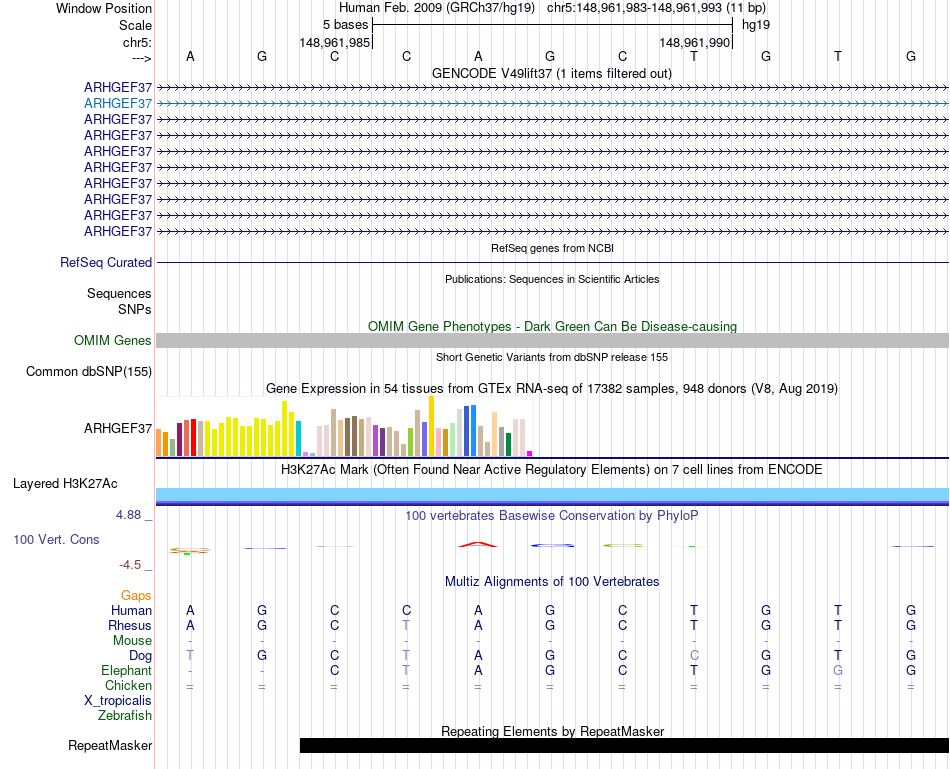950x769 pixels.
Task: Select the chr5: ruler label
Action: click(137, 42)
